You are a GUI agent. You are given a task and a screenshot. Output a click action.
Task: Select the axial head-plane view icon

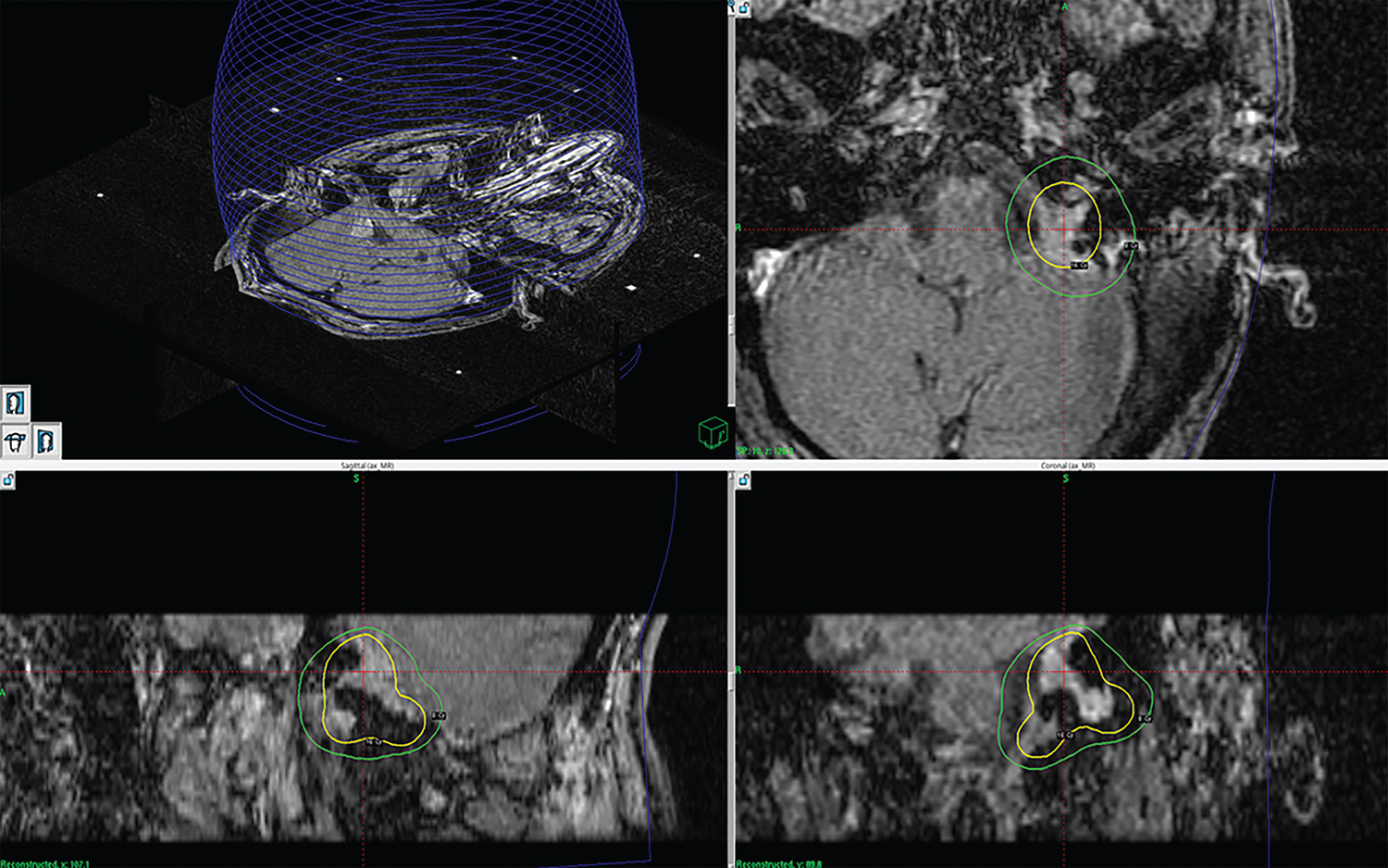click(15, 441)
